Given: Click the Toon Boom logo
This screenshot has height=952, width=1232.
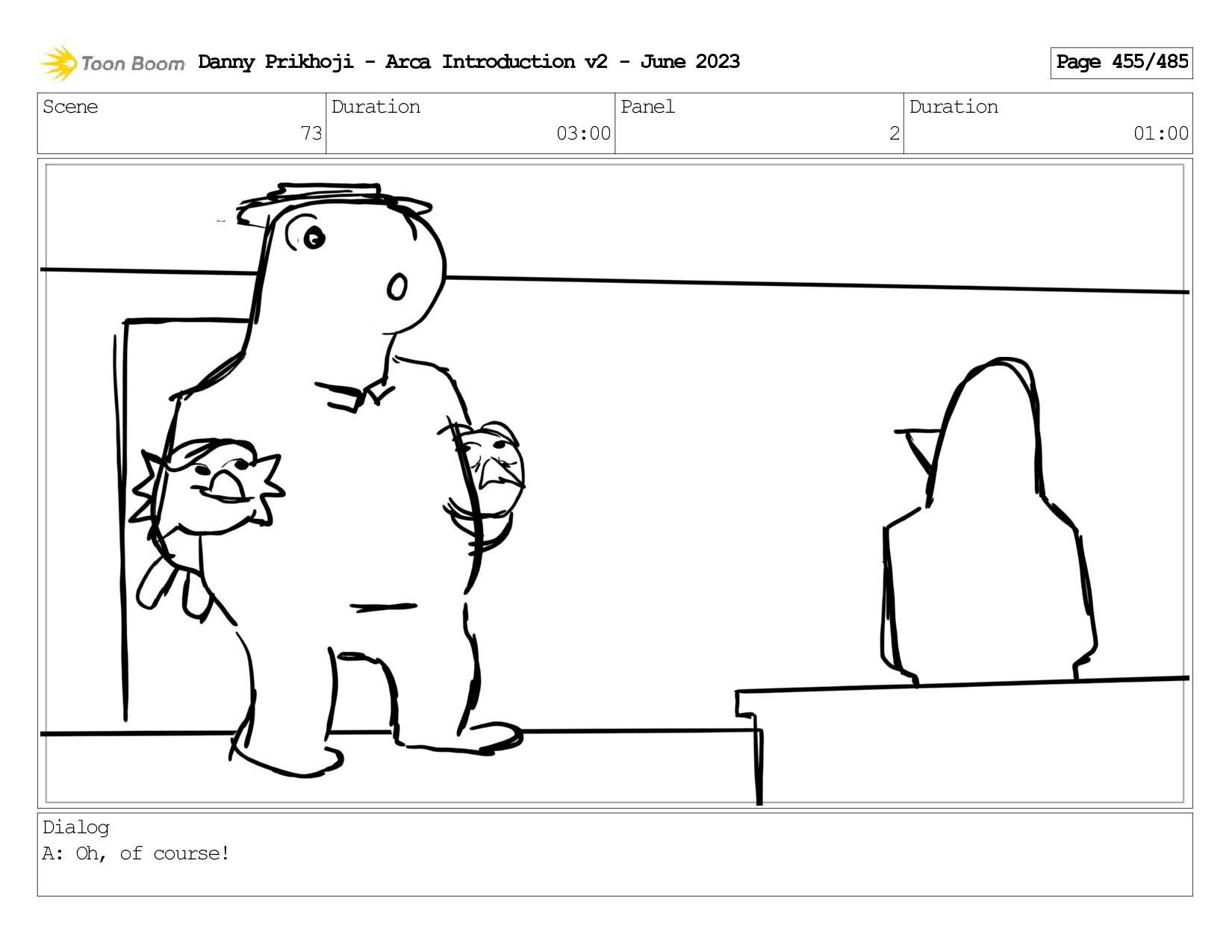Looking at the screenshot, I should 112,63.
